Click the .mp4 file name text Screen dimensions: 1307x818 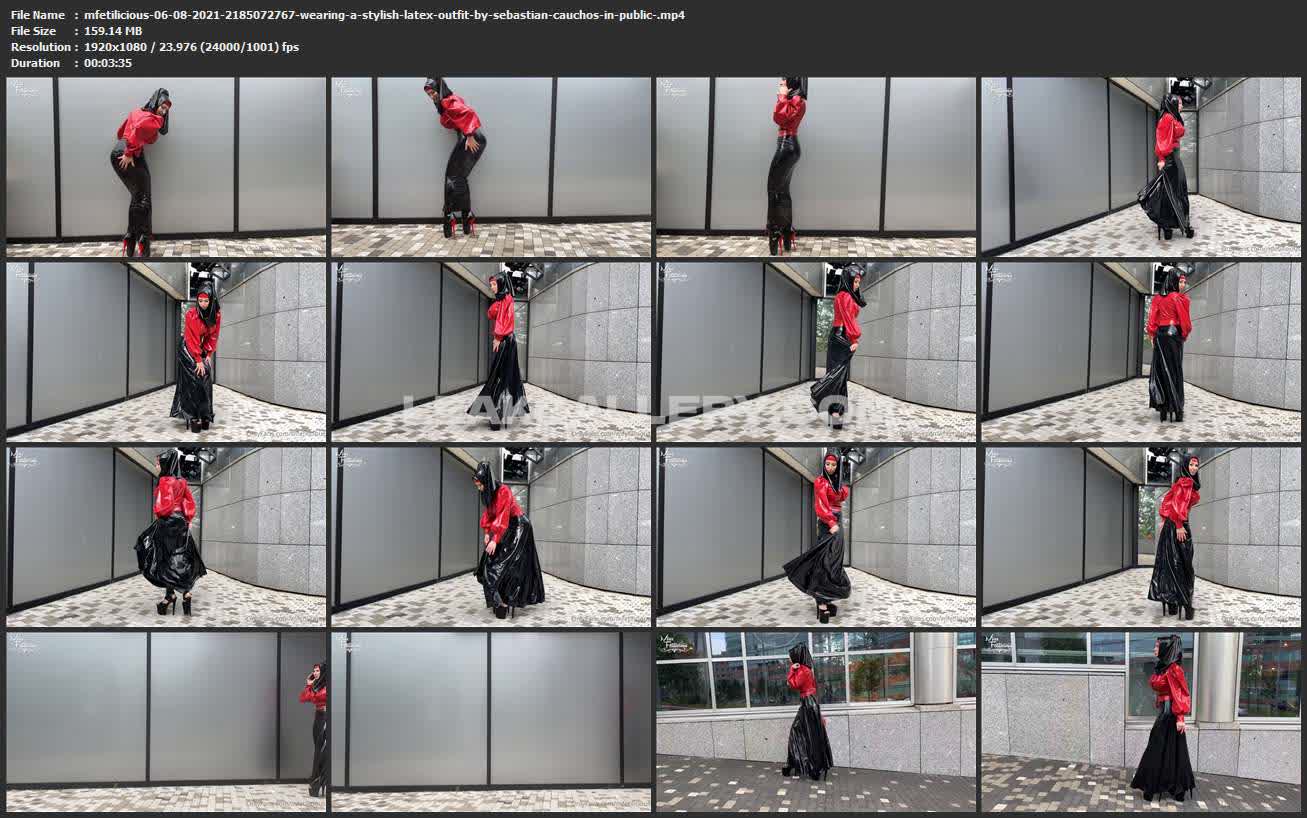pos(384,15)
